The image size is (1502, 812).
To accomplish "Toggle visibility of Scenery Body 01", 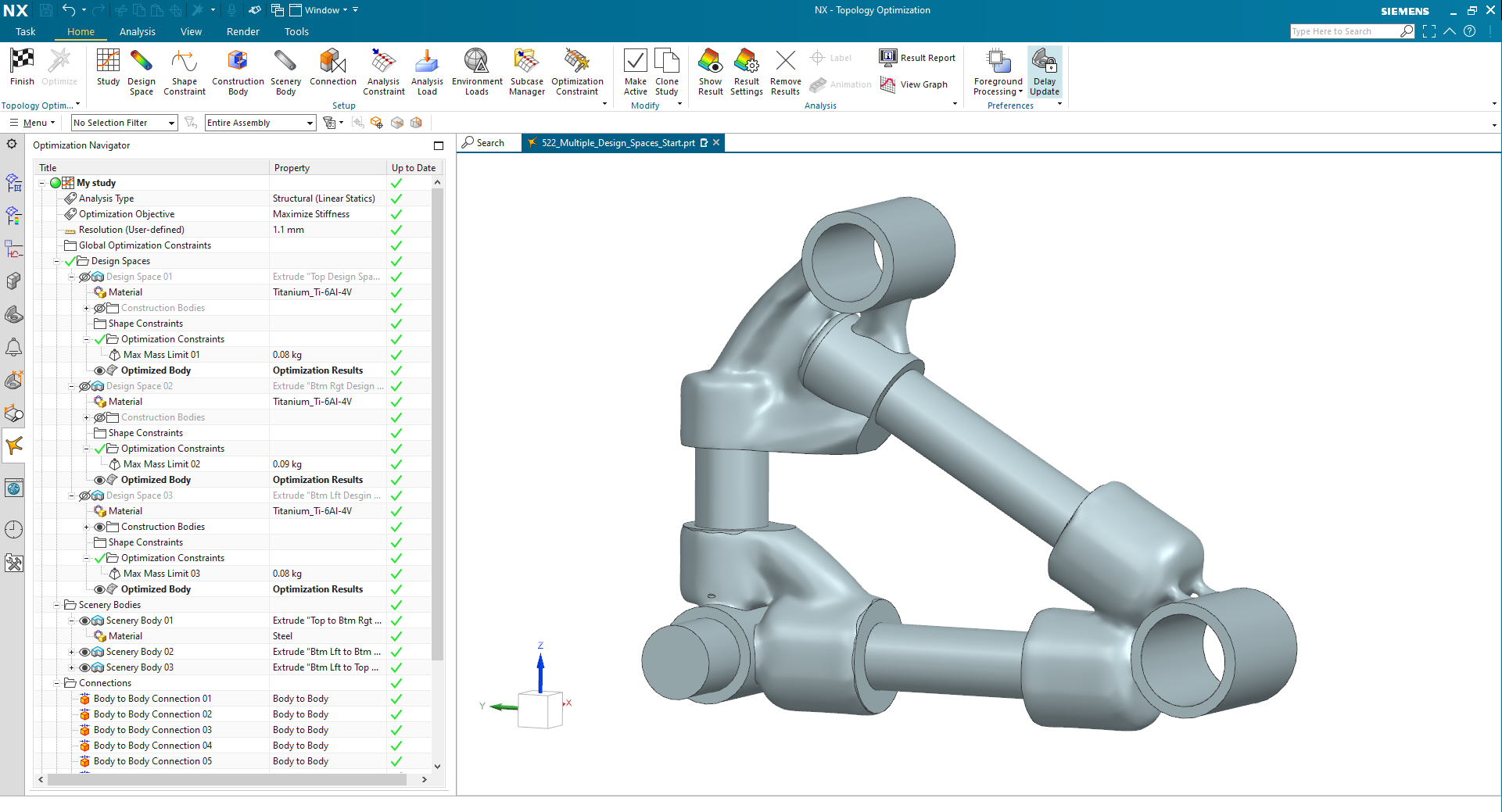I will point(84,620).
